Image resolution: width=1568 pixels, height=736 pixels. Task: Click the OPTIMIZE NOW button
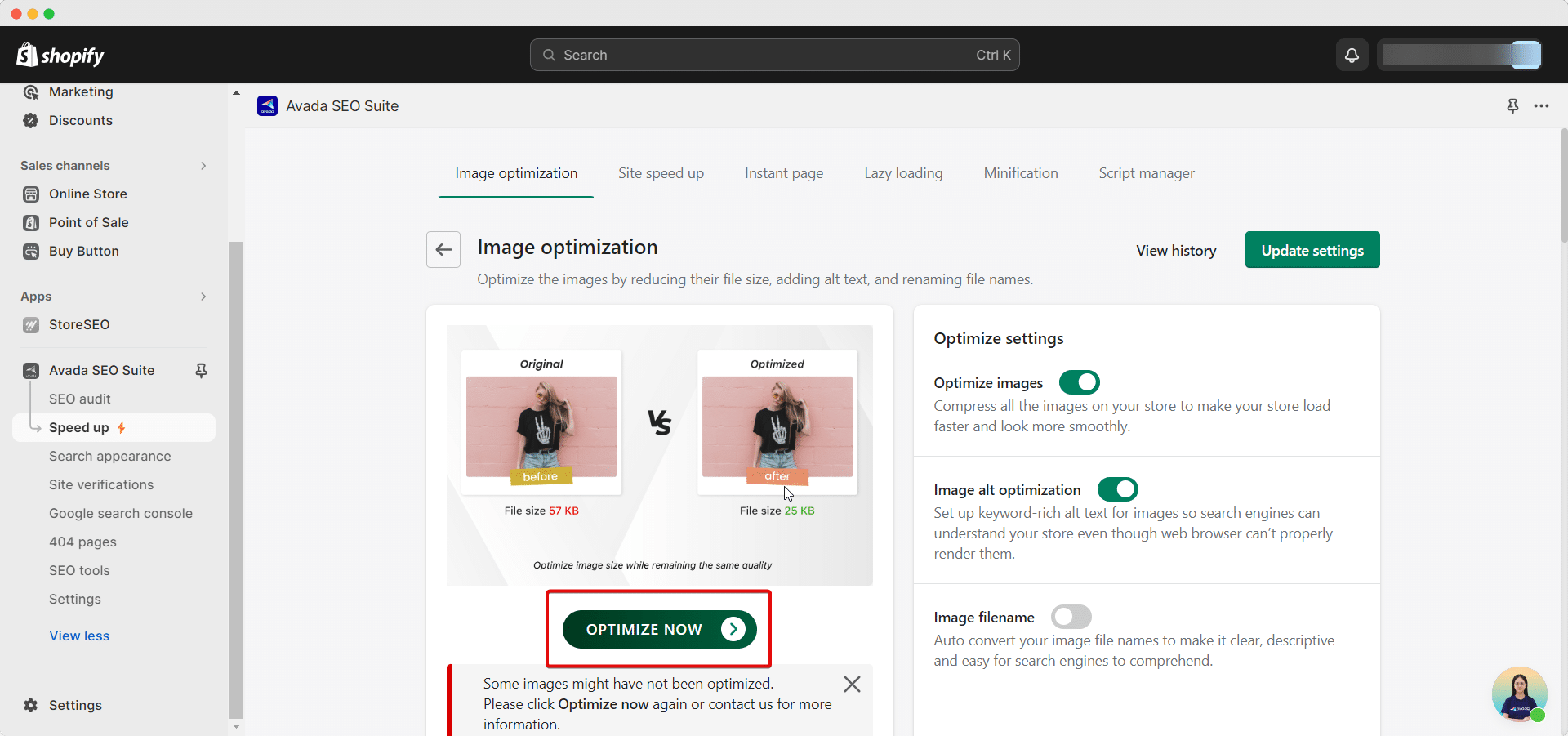pos(659,630)
